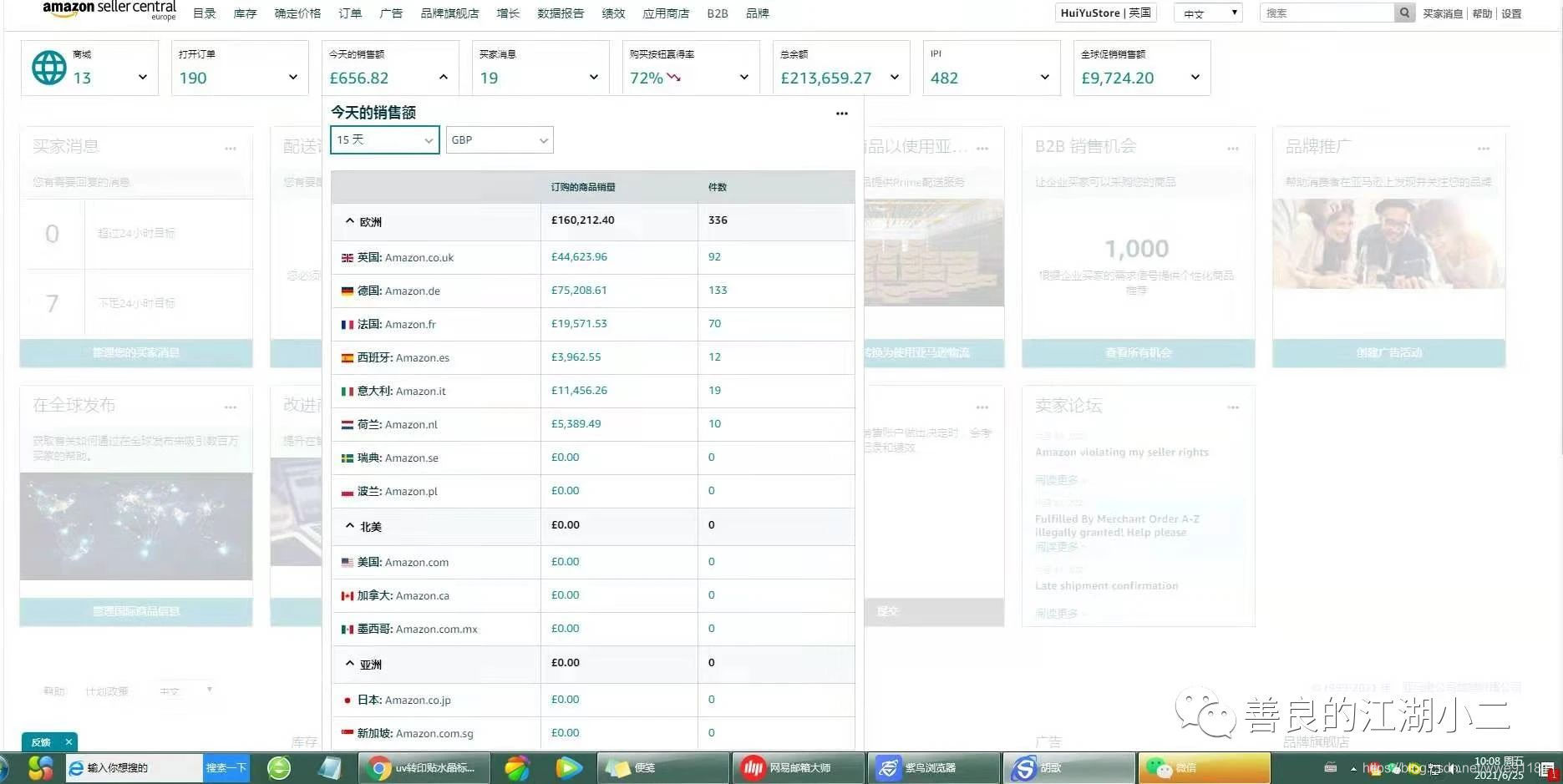Image resolution: width=1563 pixels, height=784 pixels.
Task: Open the Sogou taskbar item
Action: point(1068,768)
